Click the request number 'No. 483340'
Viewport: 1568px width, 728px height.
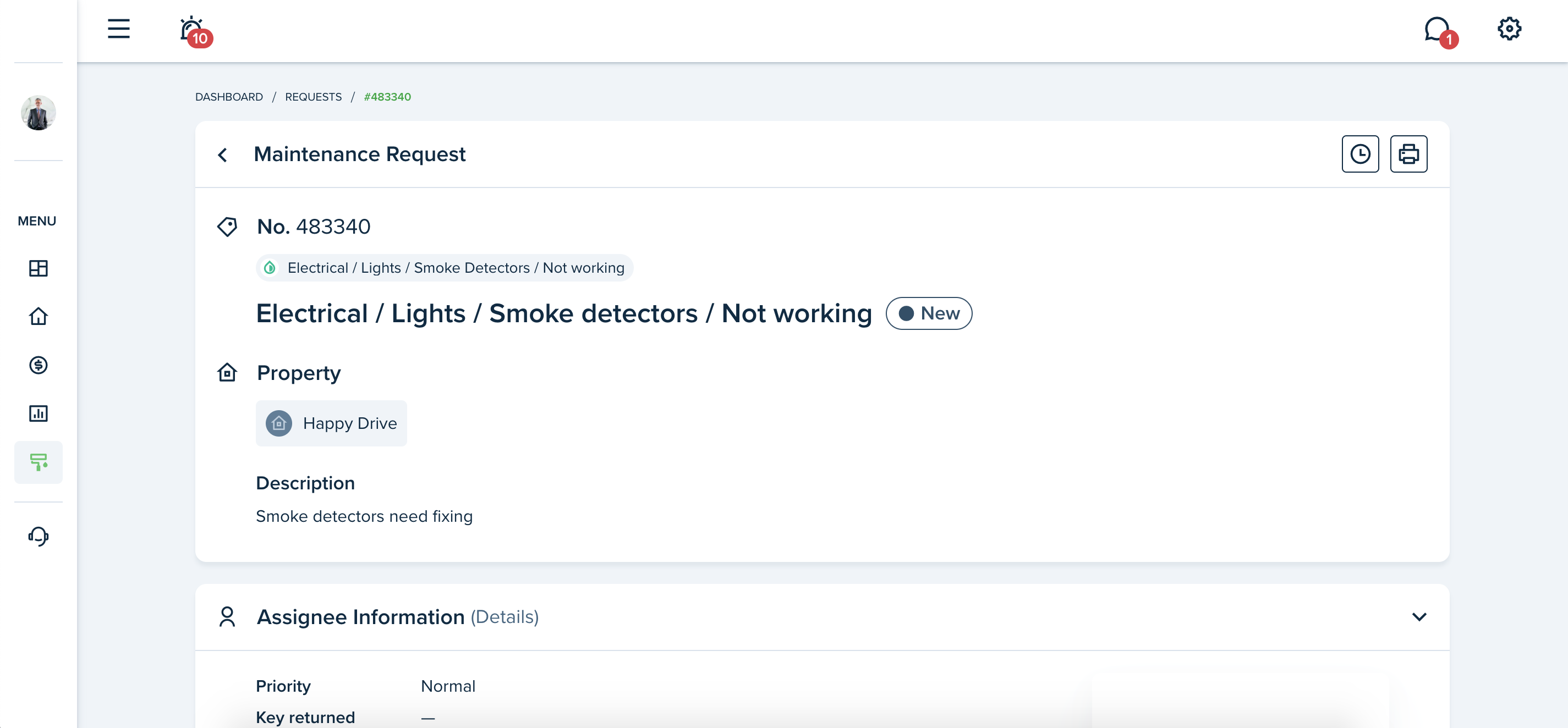pyautogui.click(x=314, y=227)
